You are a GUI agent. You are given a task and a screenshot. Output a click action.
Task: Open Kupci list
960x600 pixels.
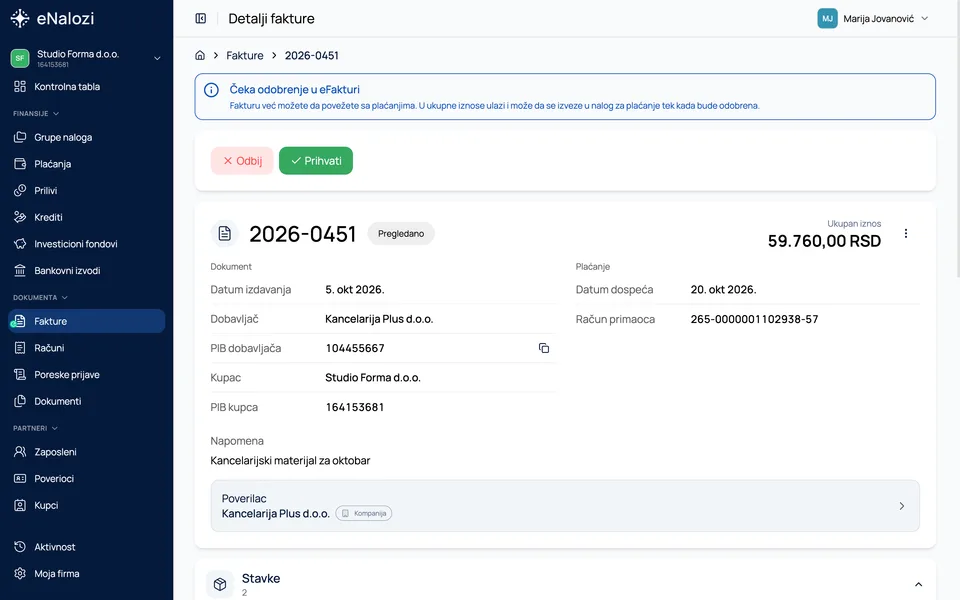86,505
